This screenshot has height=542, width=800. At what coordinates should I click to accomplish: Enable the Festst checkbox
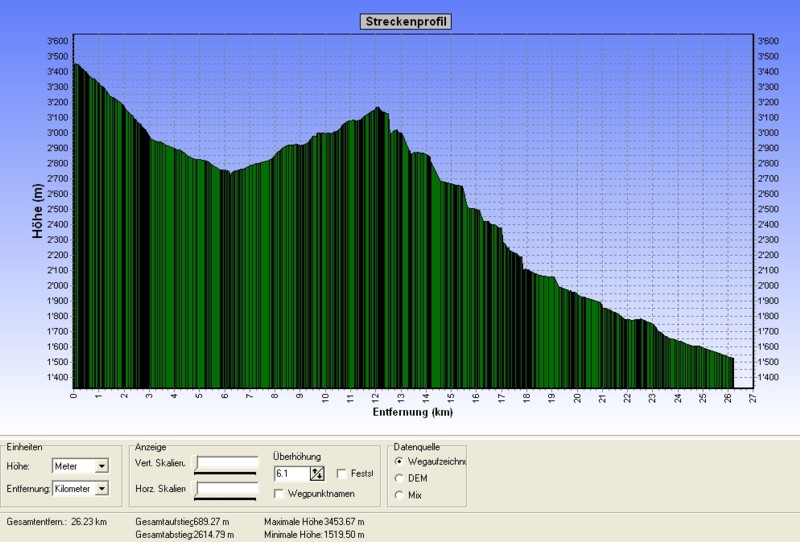(x=342, y=474)
